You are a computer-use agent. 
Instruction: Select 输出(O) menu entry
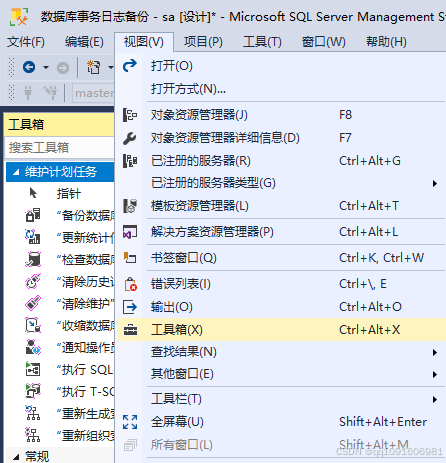click(280, 307)
